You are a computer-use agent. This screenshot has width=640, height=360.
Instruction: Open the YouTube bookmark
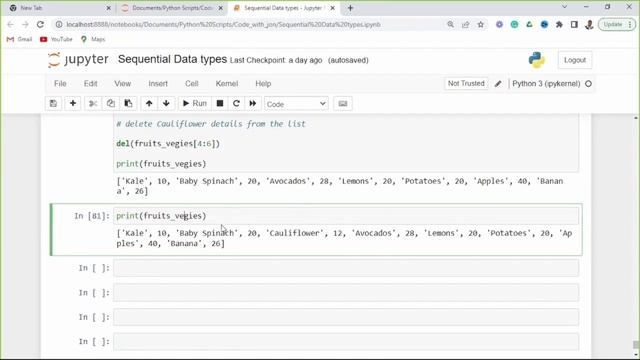(x=56, y=39)
